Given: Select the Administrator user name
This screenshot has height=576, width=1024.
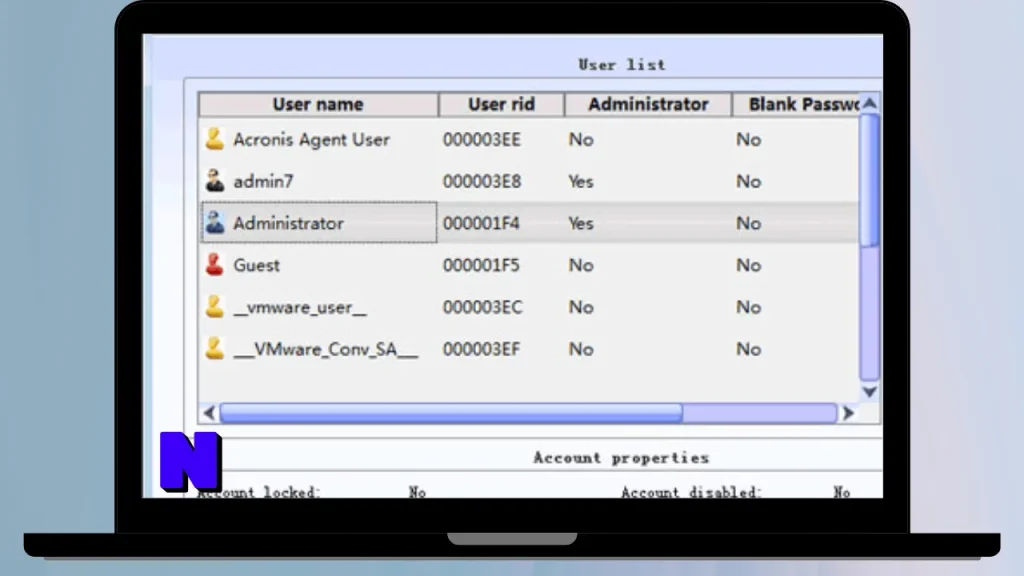Looking at the screenshot, I should [288, 223].
